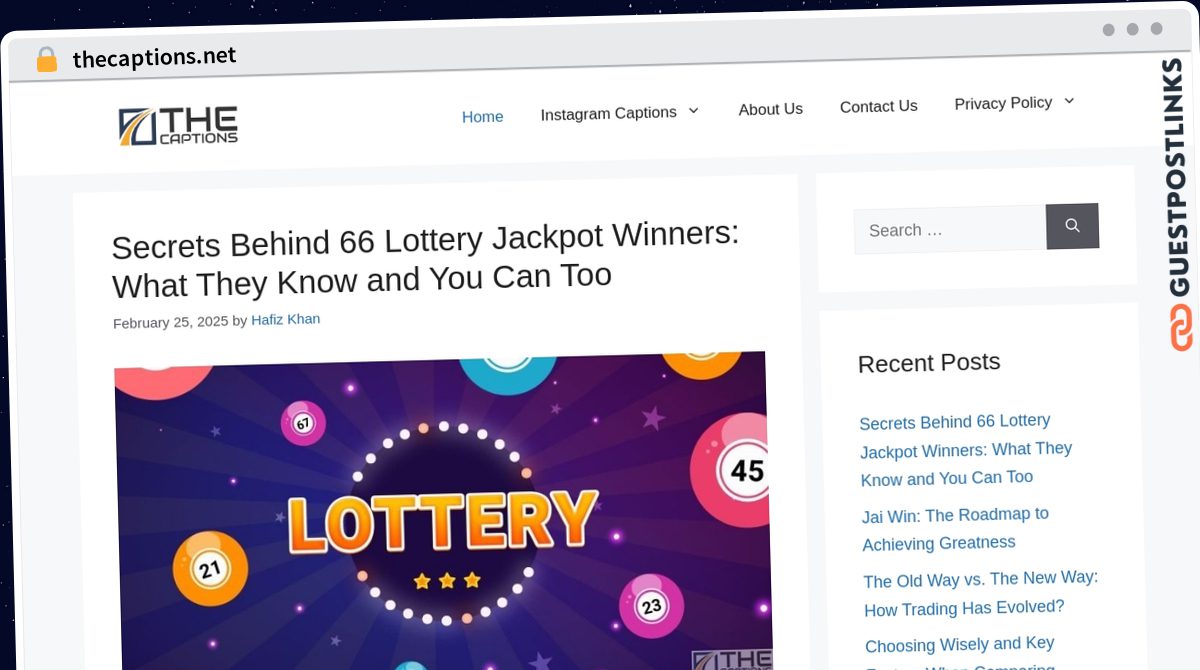Click the Instagram Captions menu label
This screenshot has width=1200, height=670.
[608, 113]
